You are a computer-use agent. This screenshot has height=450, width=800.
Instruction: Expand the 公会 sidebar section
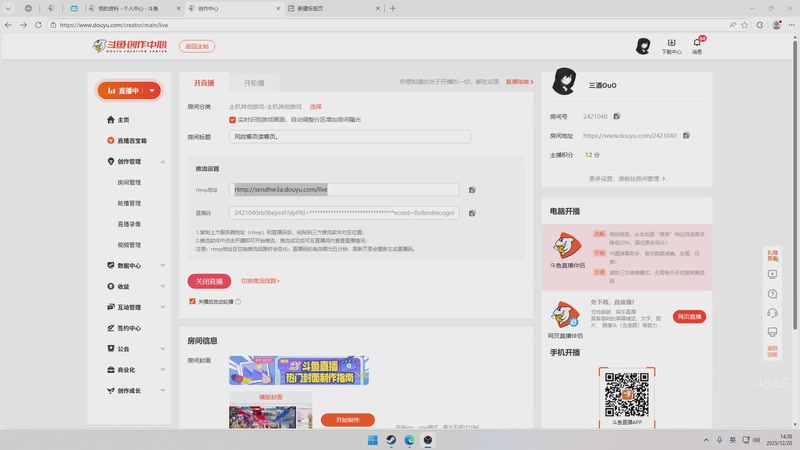162,349
